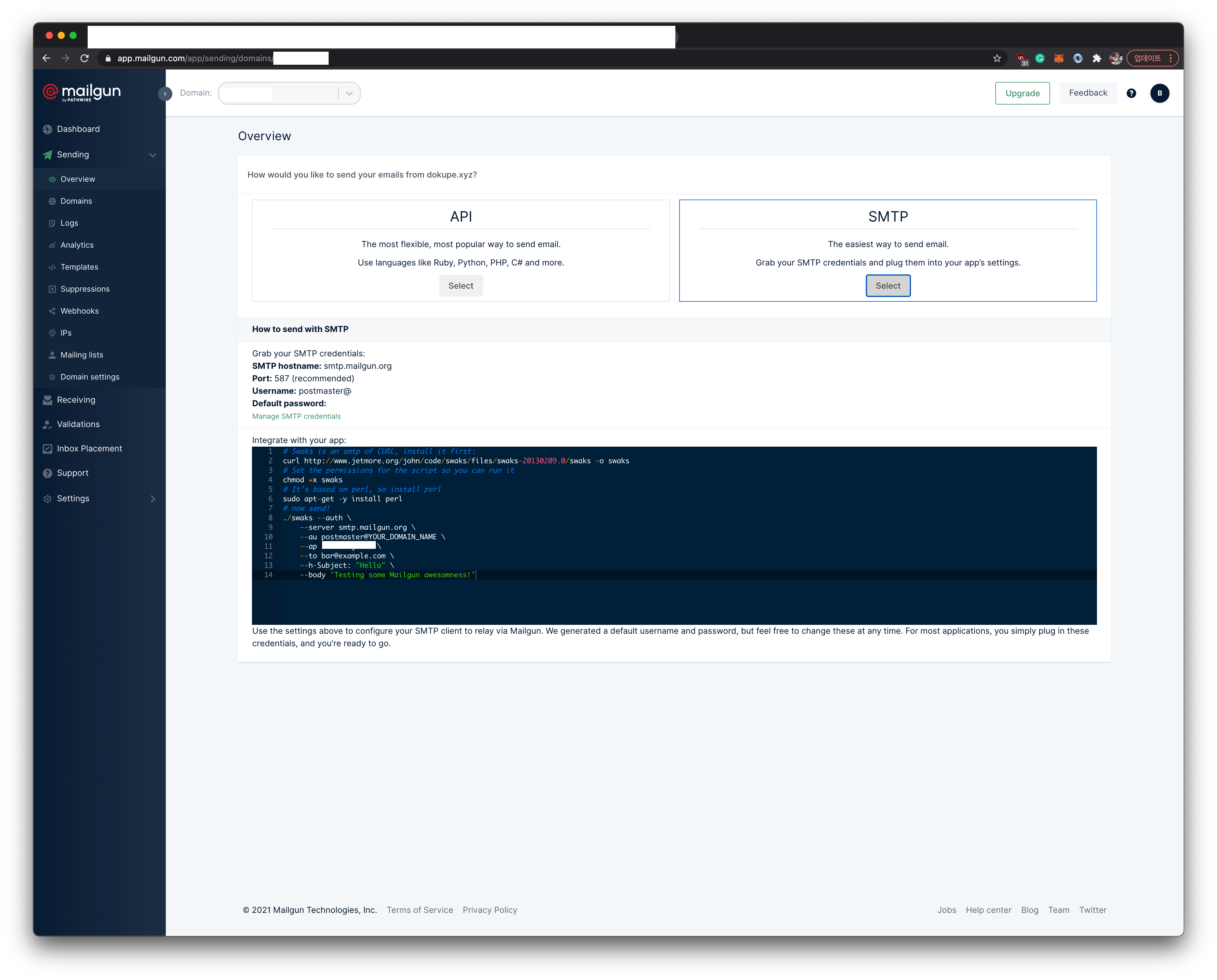The width and height of the screenshot is (1217, 980).
Task: Click the Templates code icon
Action: (x=52, y=268)
